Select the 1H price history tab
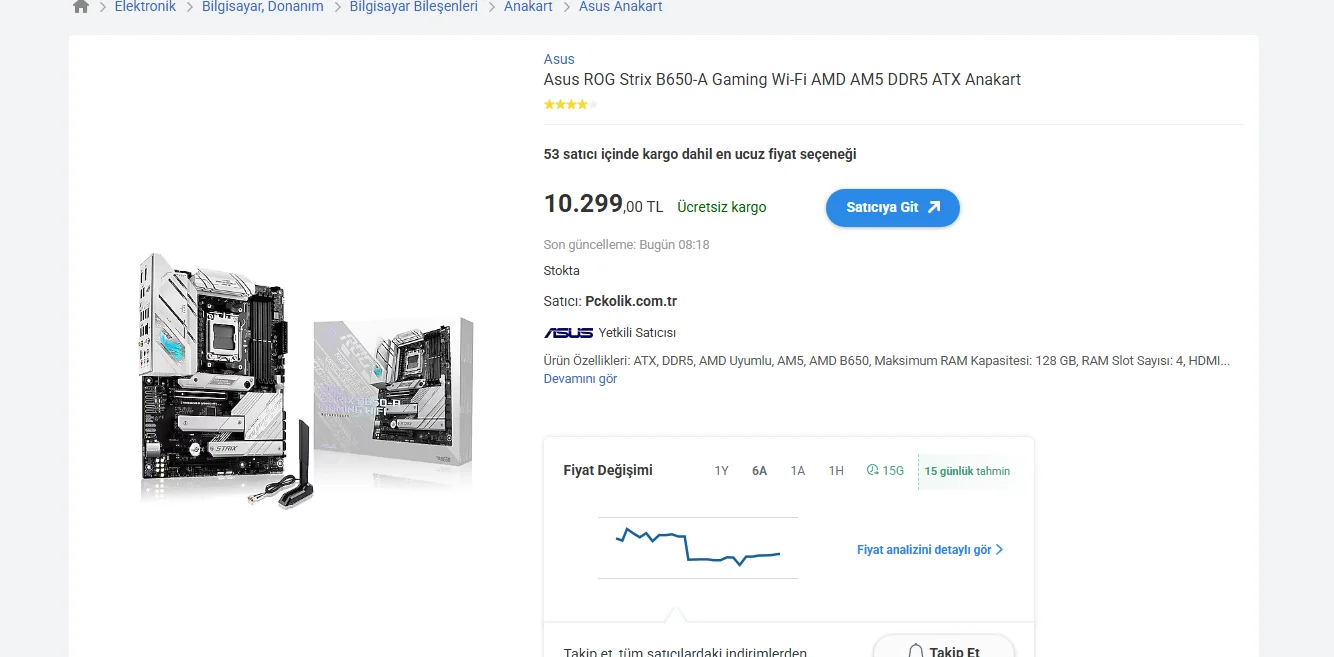The image size is (1334, 657). (x=836, y=471)
